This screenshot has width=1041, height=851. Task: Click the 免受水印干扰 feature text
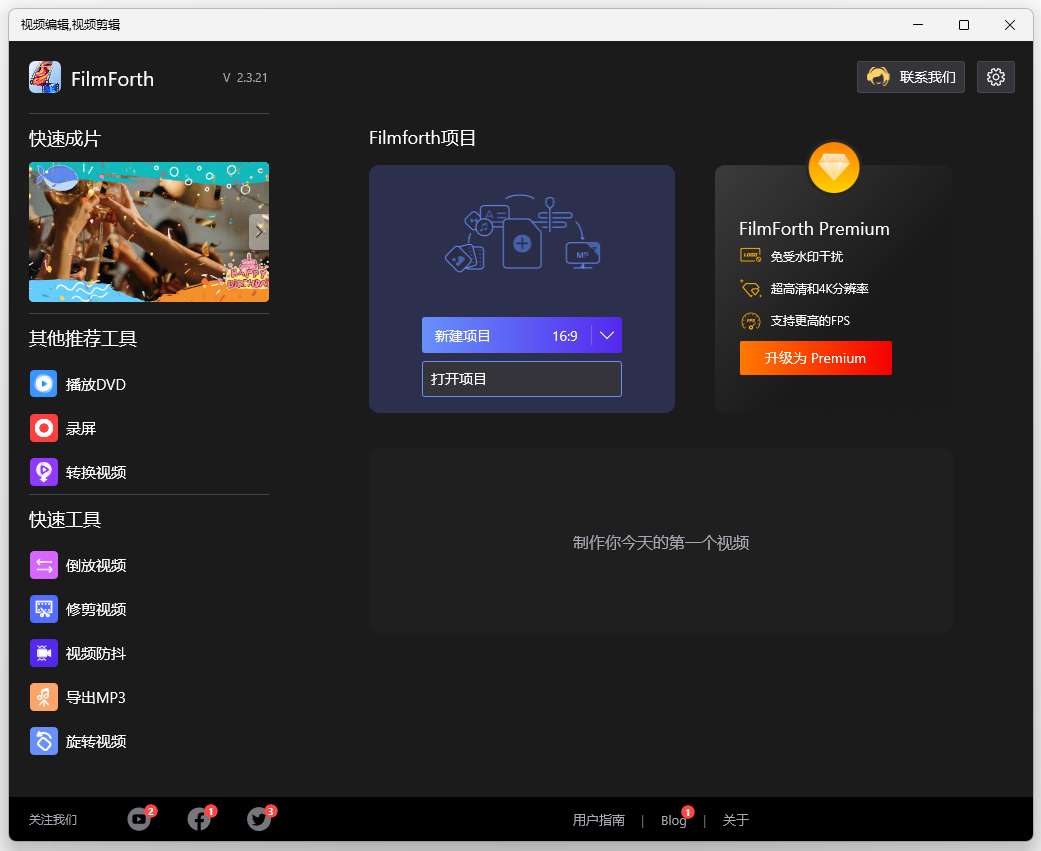(x=807, y=256)
